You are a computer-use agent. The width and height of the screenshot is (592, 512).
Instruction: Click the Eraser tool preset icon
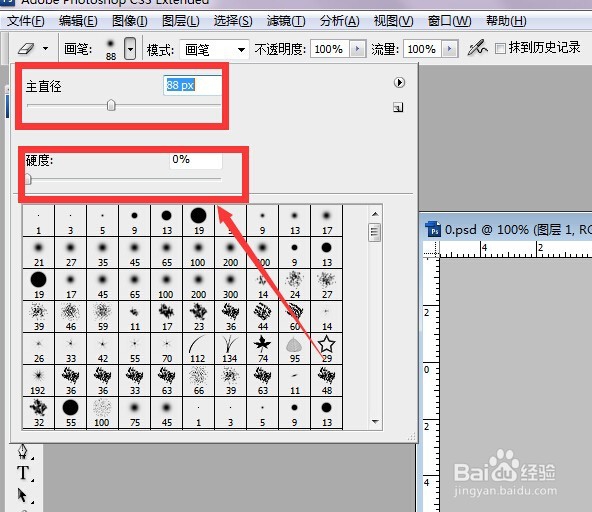pyautogui.click(x=26, y=48)
